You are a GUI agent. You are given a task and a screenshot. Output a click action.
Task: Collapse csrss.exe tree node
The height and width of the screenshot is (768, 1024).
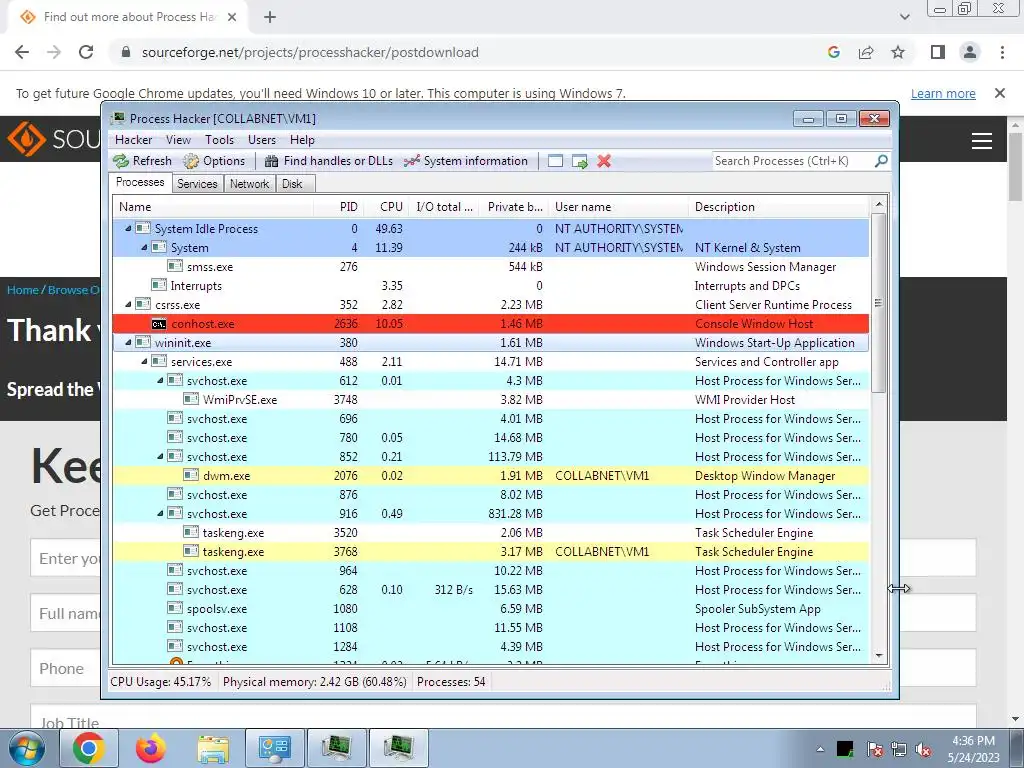click(128, 304)
